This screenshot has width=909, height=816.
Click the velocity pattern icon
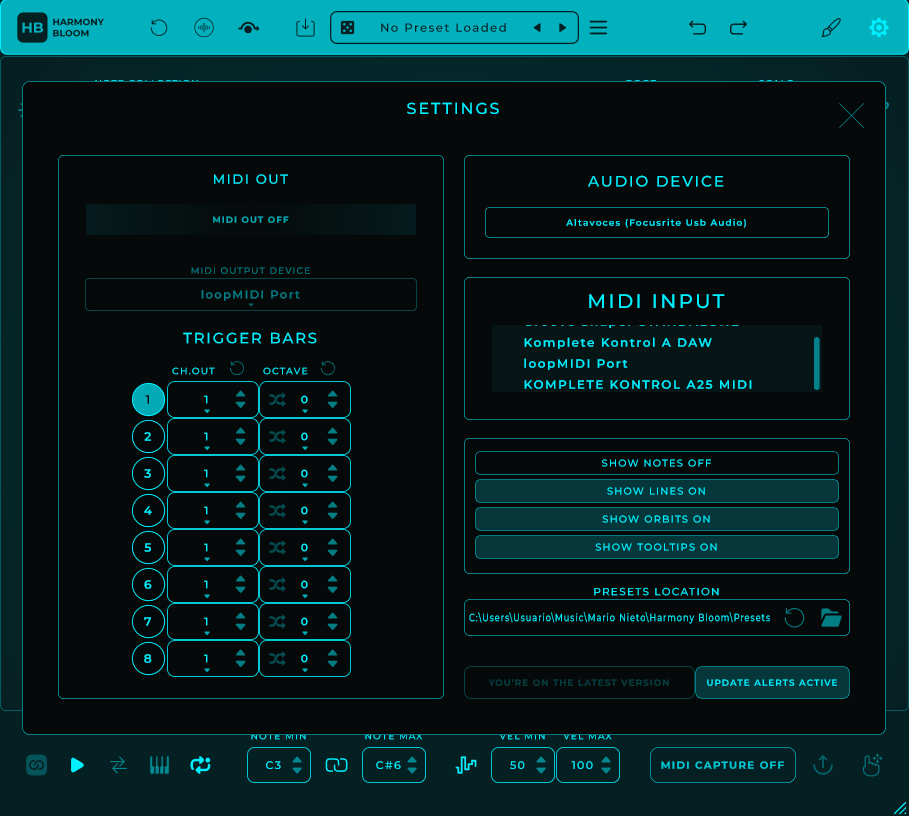click(466, 765)
